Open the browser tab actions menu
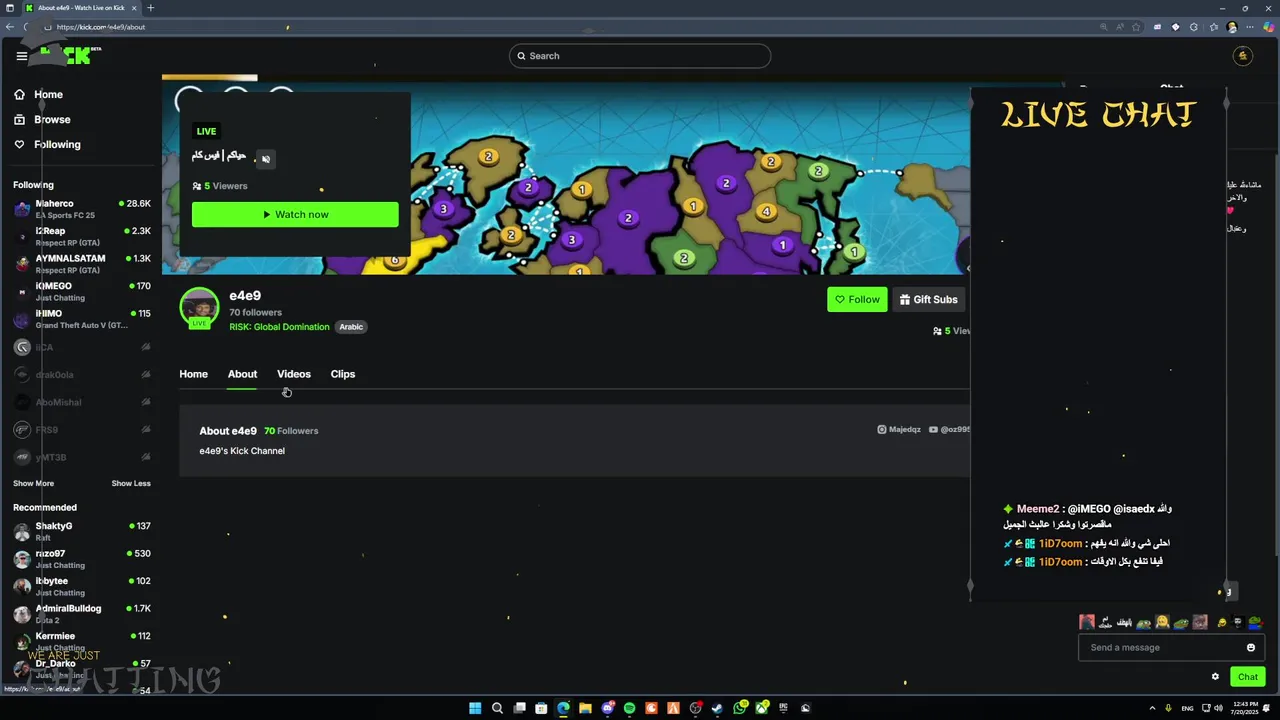The height and width of the screenshot is (720, 1280). 10,8
